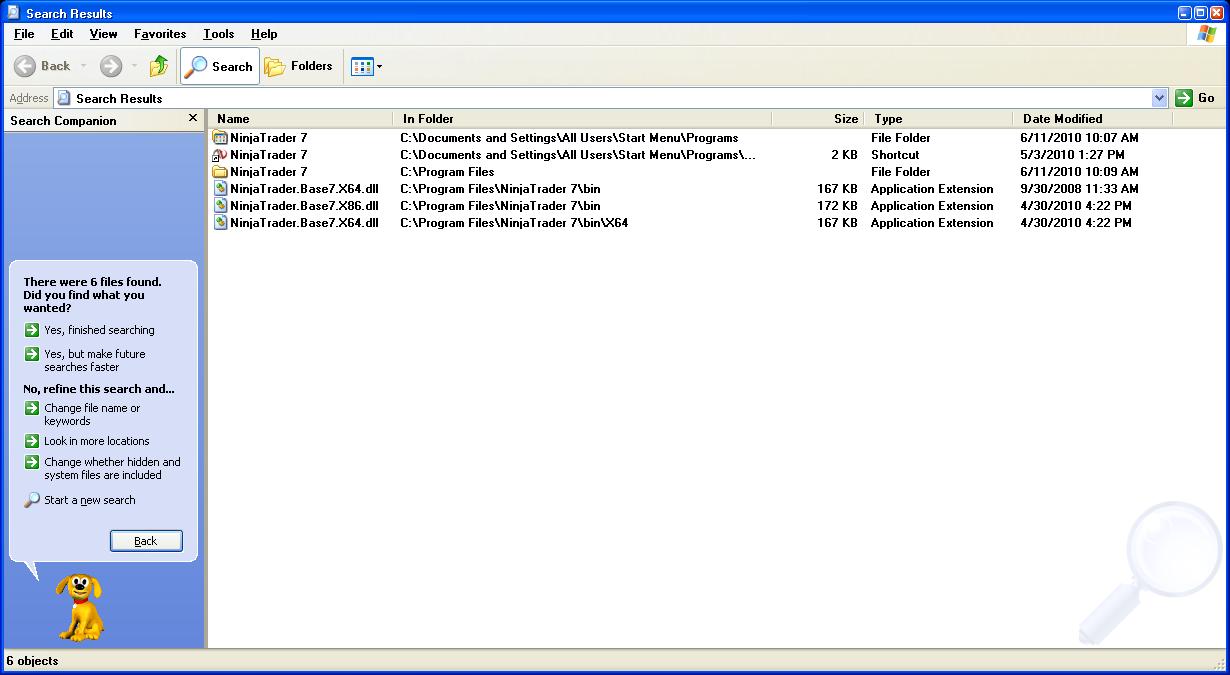Sort results by Type column
Image resolution: width=1230 pixels, height=675 pixels.
[939, 118]
